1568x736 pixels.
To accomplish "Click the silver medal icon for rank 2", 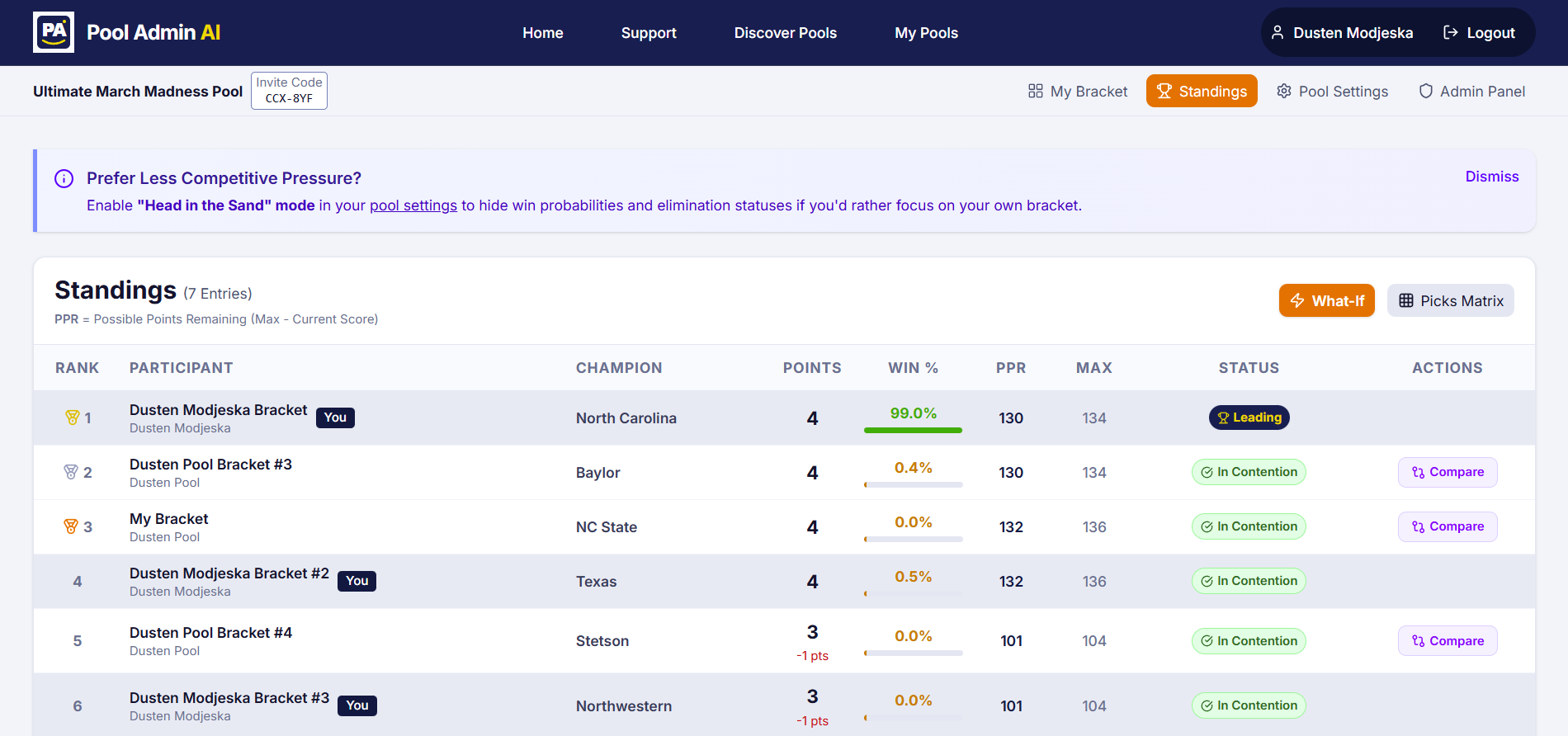I will click(x=71, y=472).
